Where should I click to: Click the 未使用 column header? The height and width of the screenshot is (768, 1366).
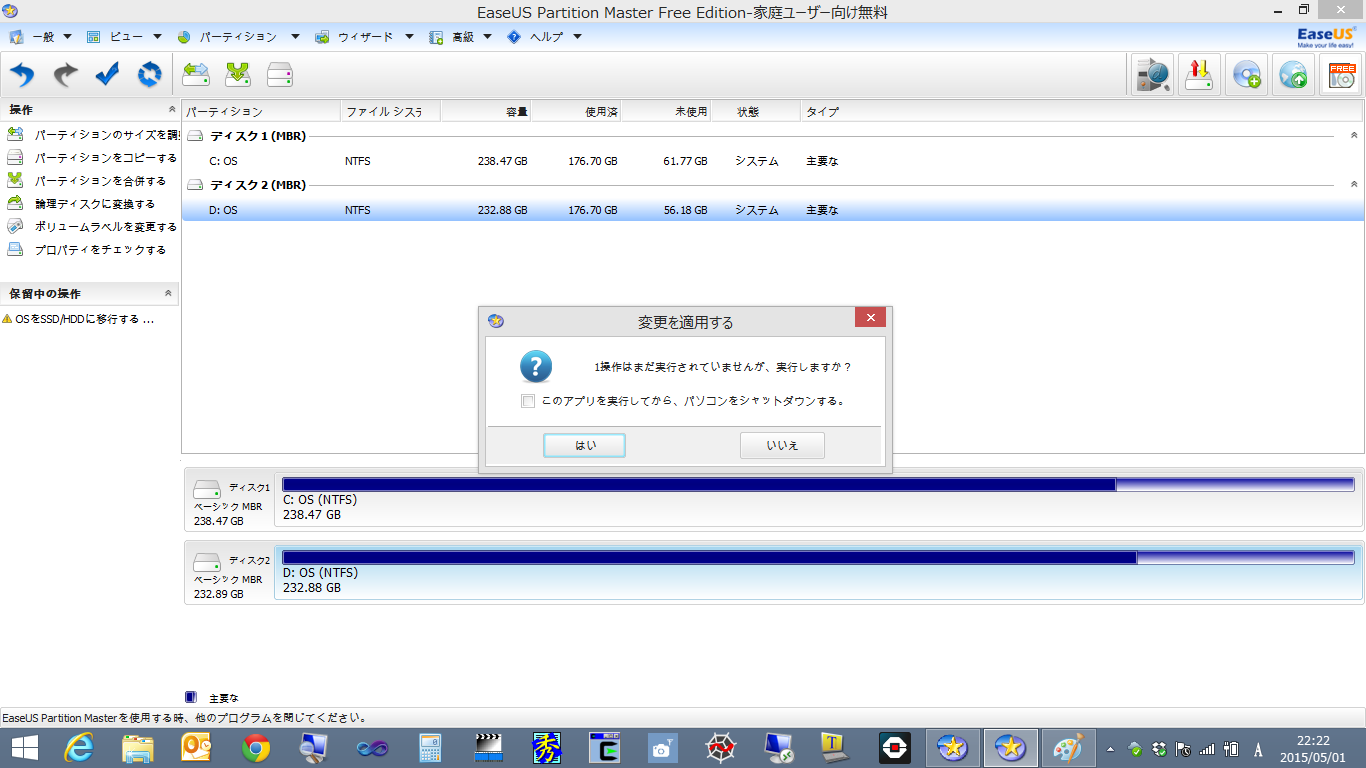coord(665,111)
